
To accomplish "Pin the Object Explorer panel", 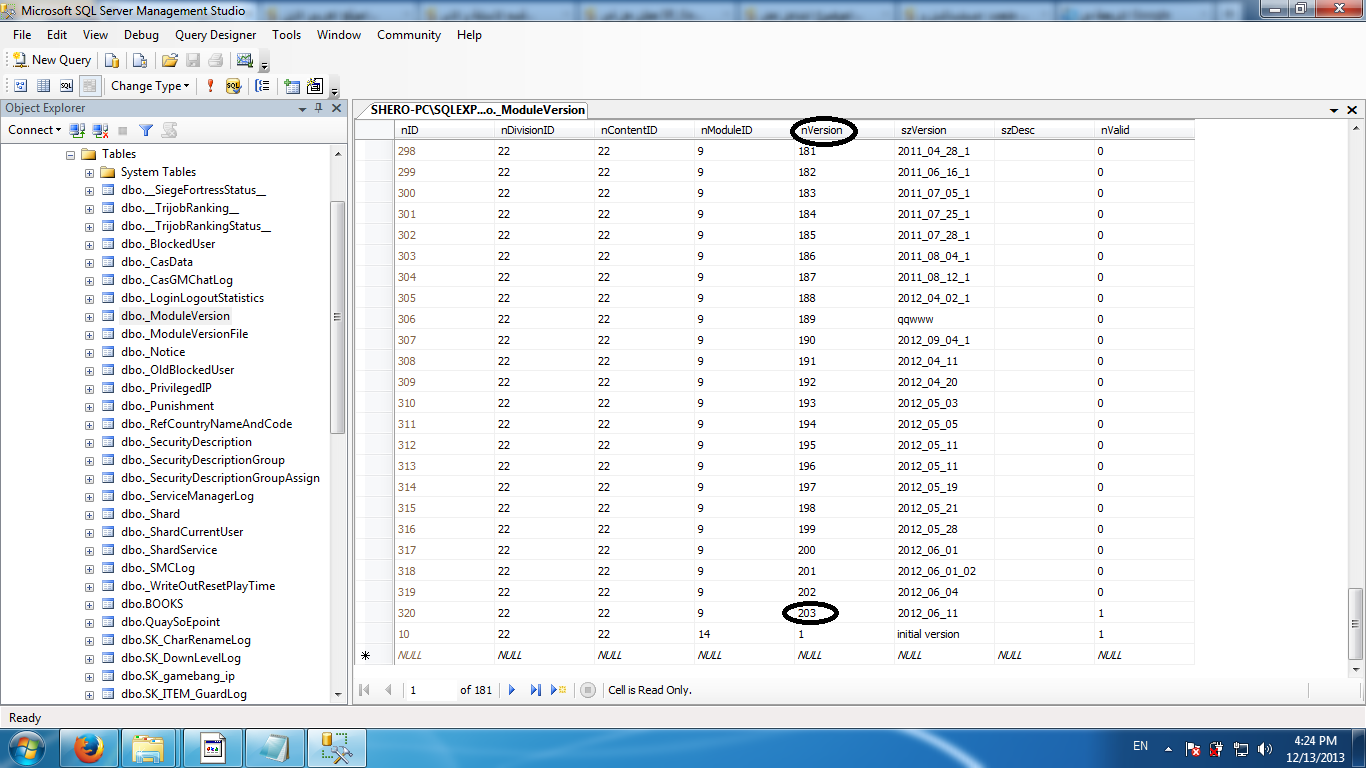I will point(319,108).
